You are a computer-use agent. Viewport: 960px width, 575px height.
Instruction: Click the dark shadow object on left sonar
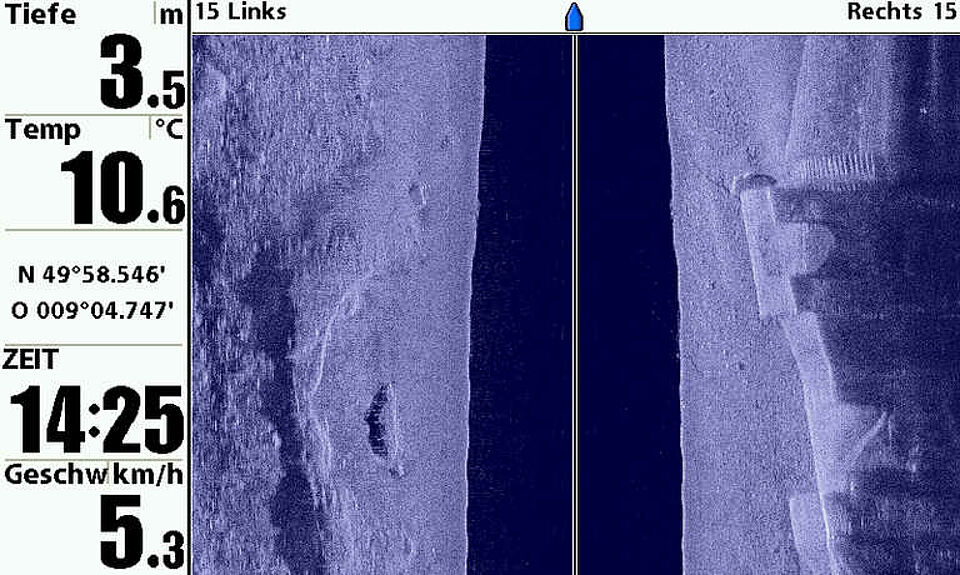coord(378,421)
